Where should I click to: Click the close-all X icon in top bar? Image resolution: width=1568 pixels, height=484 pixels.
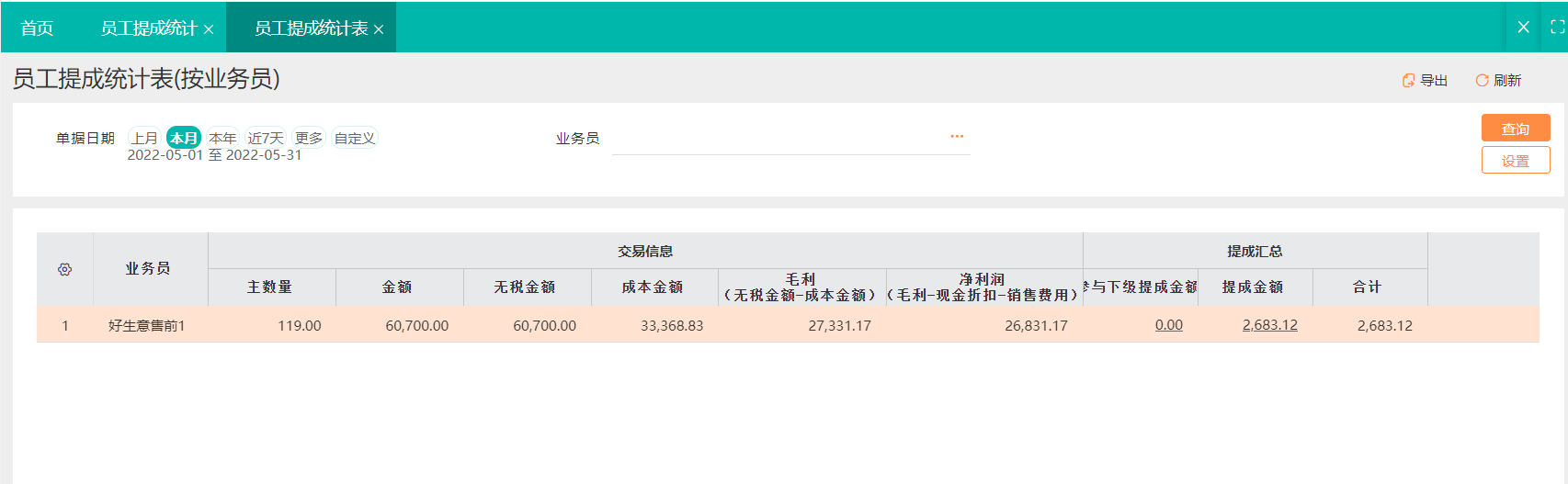point(1523,28)
